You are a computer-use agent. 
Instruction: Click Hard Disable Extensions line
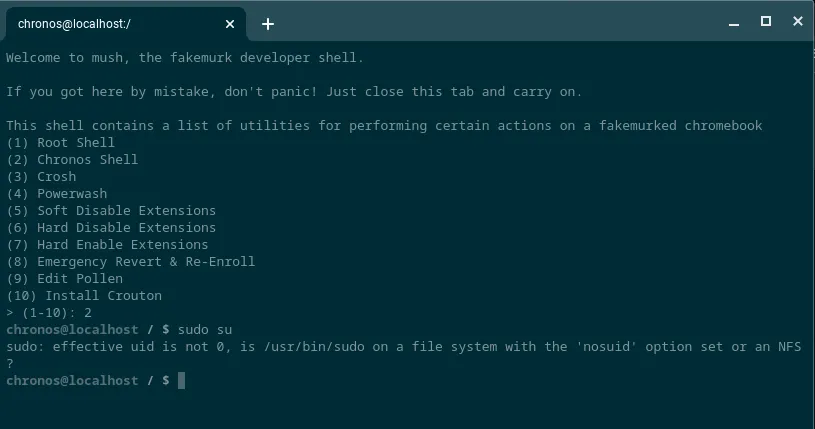[111, 228]
